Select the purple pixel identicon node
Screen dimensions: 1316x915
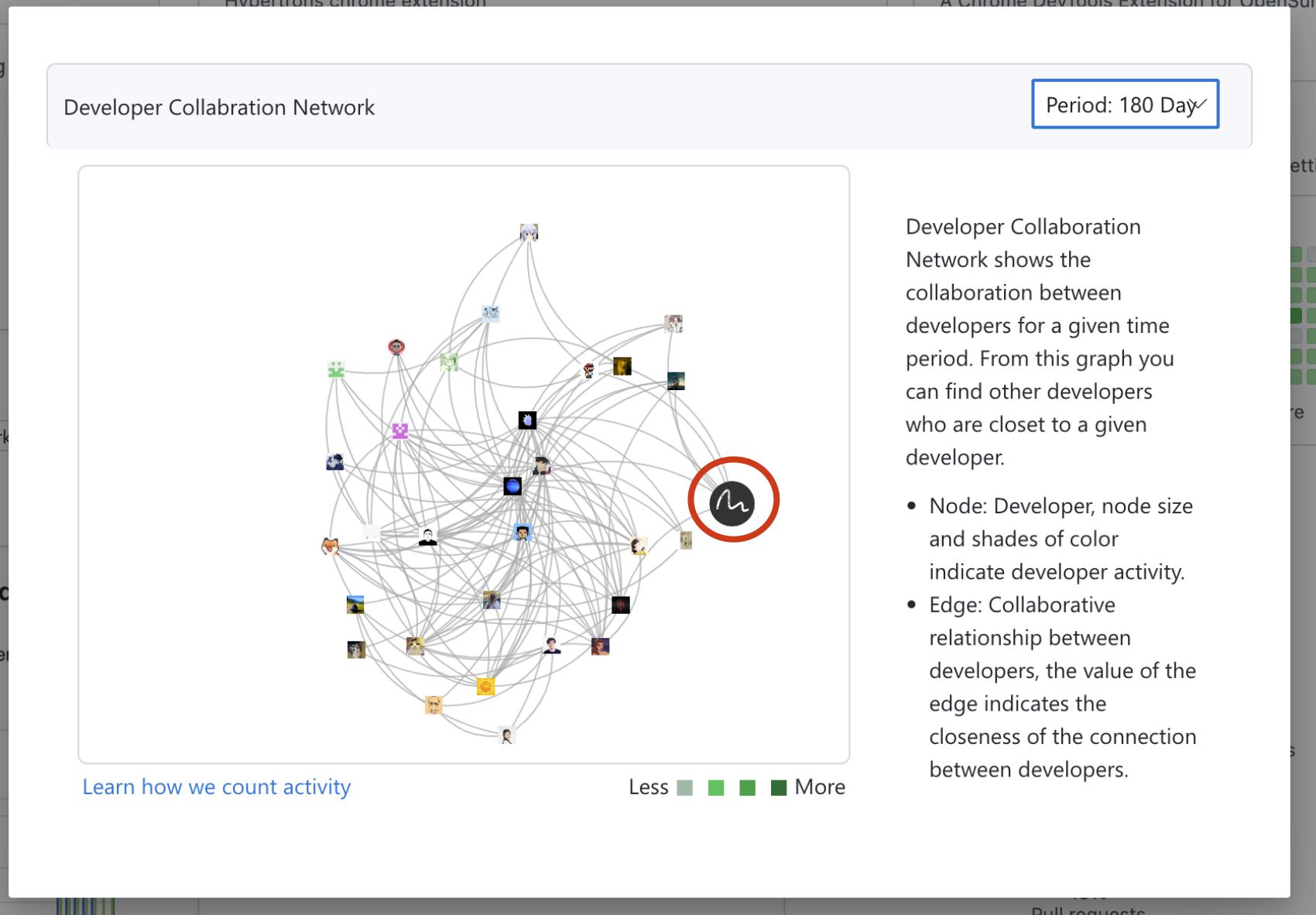coord(399,431)
